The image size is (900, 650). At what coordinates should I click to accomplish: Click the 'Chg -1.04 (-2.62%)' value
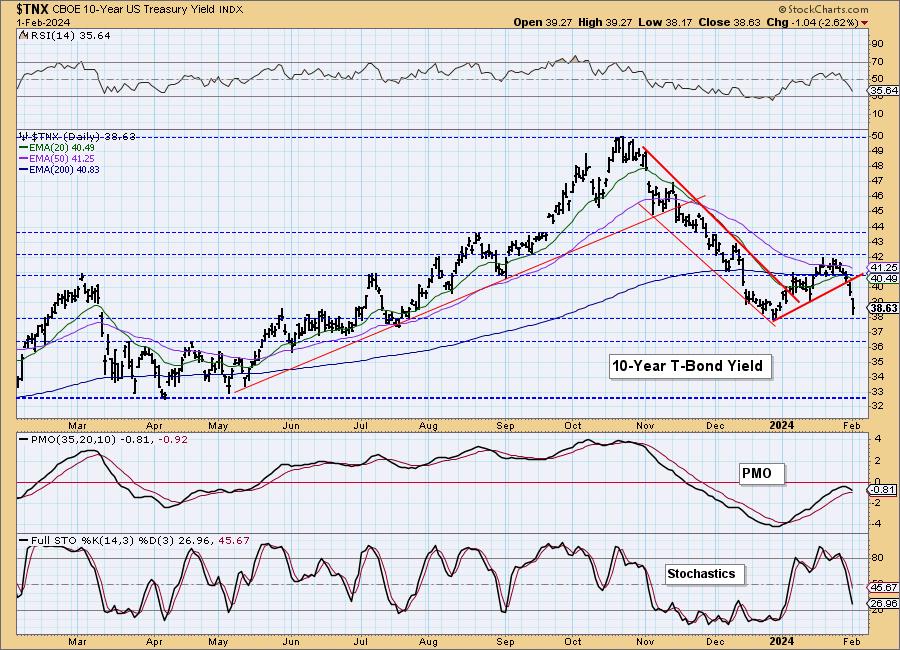(x=813, y=22)
